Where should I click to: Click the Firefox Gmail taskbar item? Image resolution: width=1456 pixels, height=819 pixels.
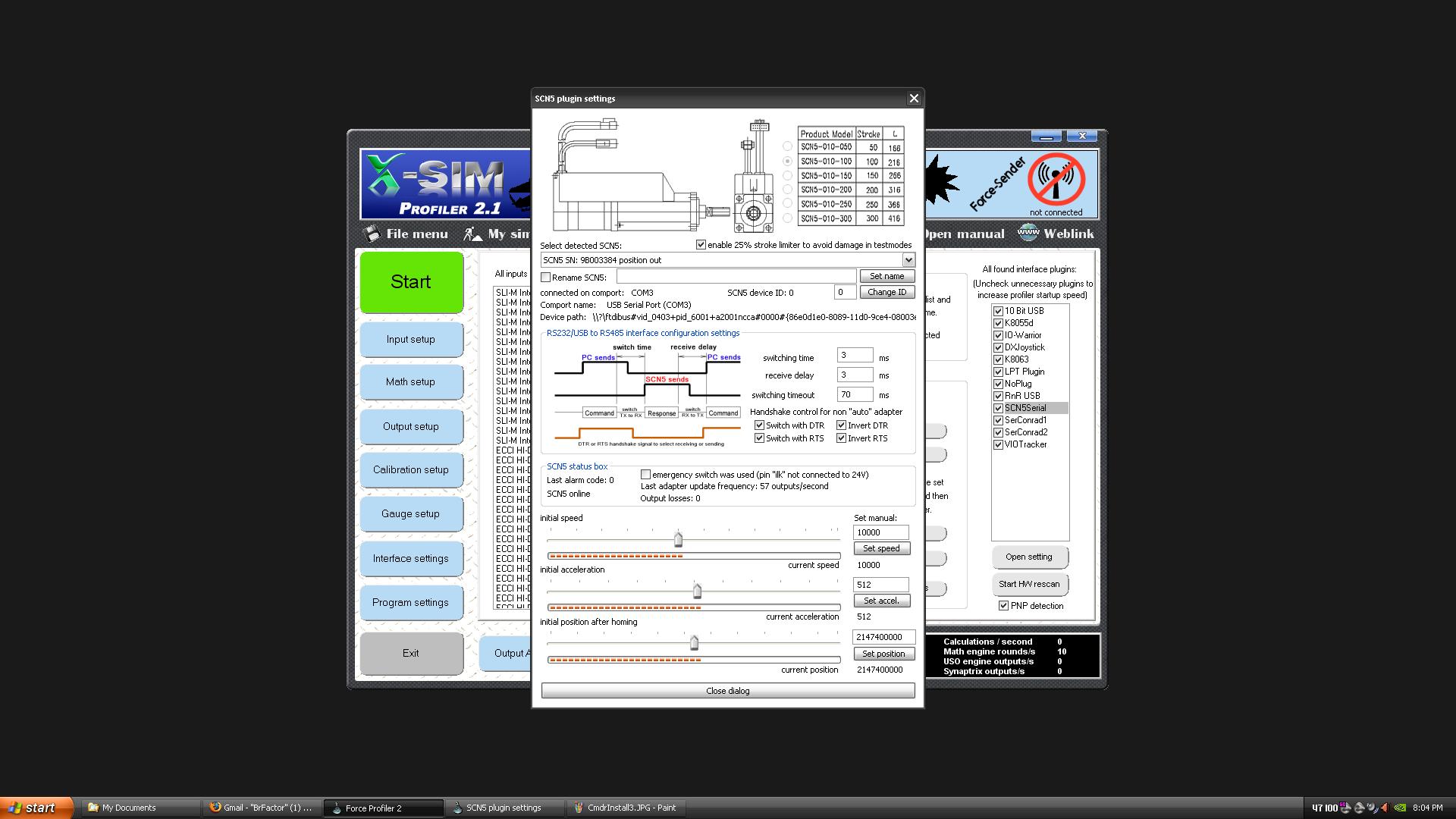262,808
